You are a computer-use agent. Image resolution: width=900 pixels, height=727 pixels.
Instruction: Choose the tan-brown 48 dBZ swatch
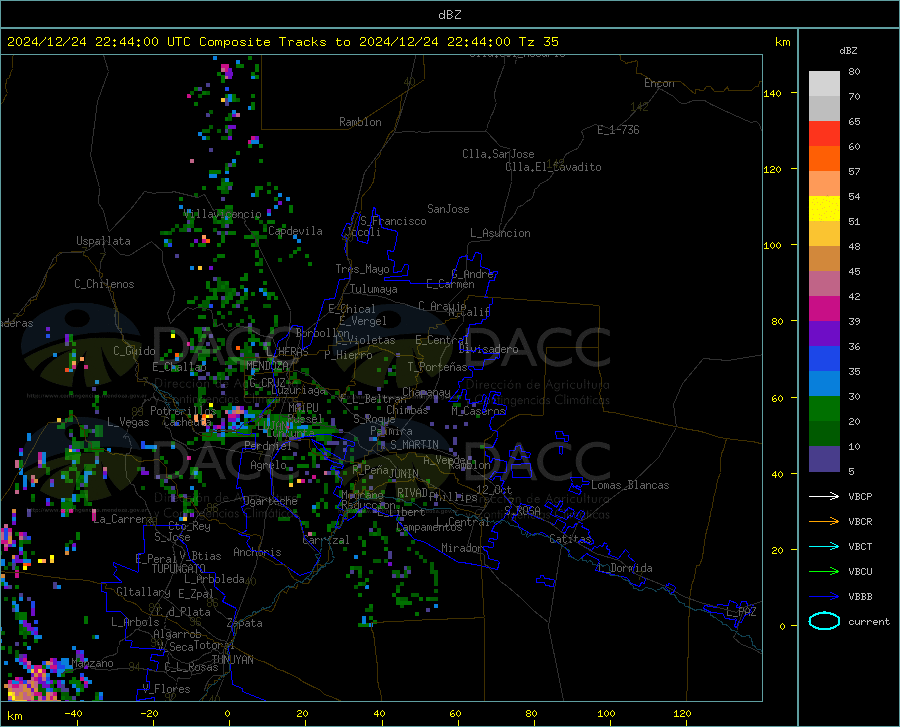(x=824, y=259)
